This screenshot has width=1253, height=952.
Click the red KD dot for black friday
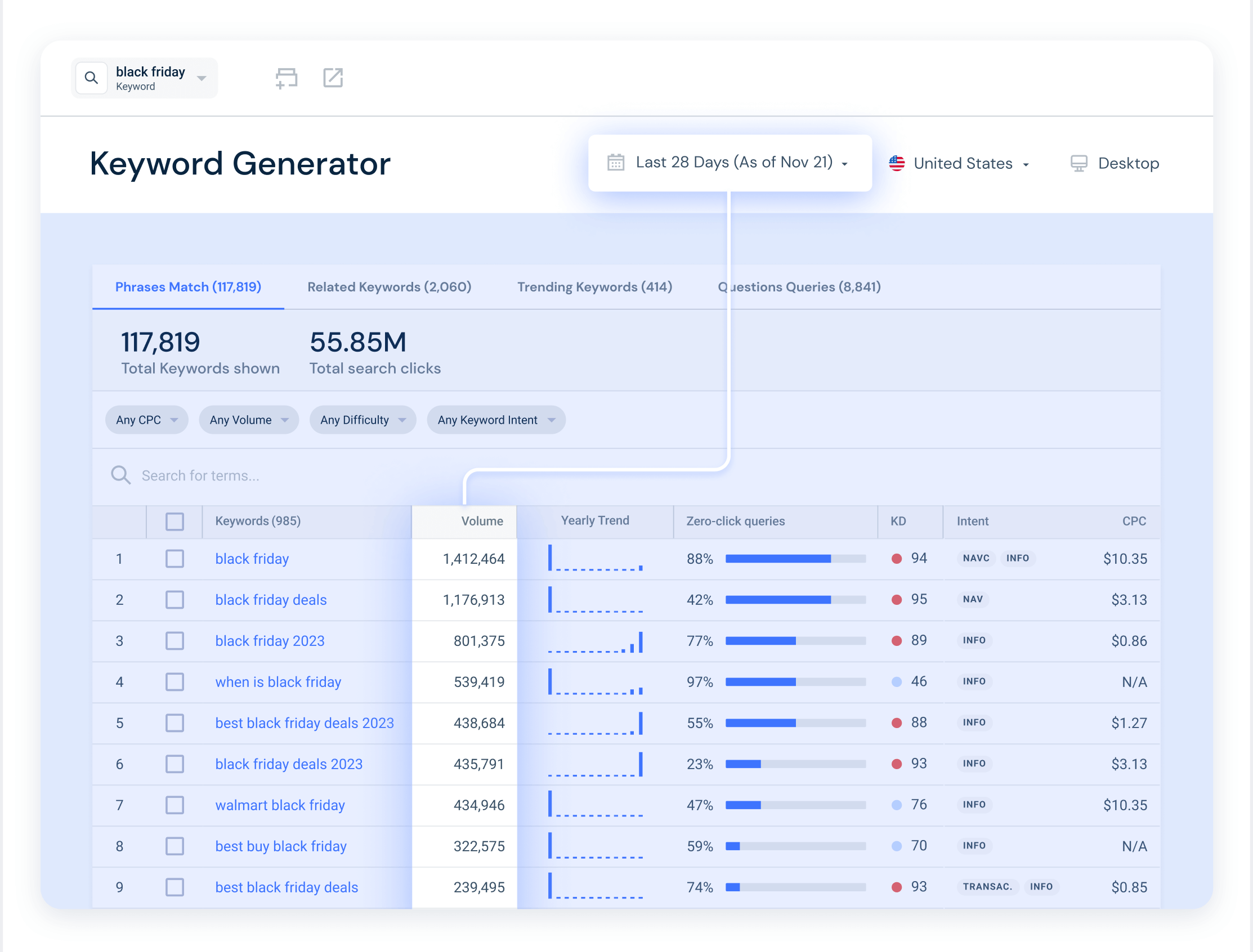coord(896,559)
